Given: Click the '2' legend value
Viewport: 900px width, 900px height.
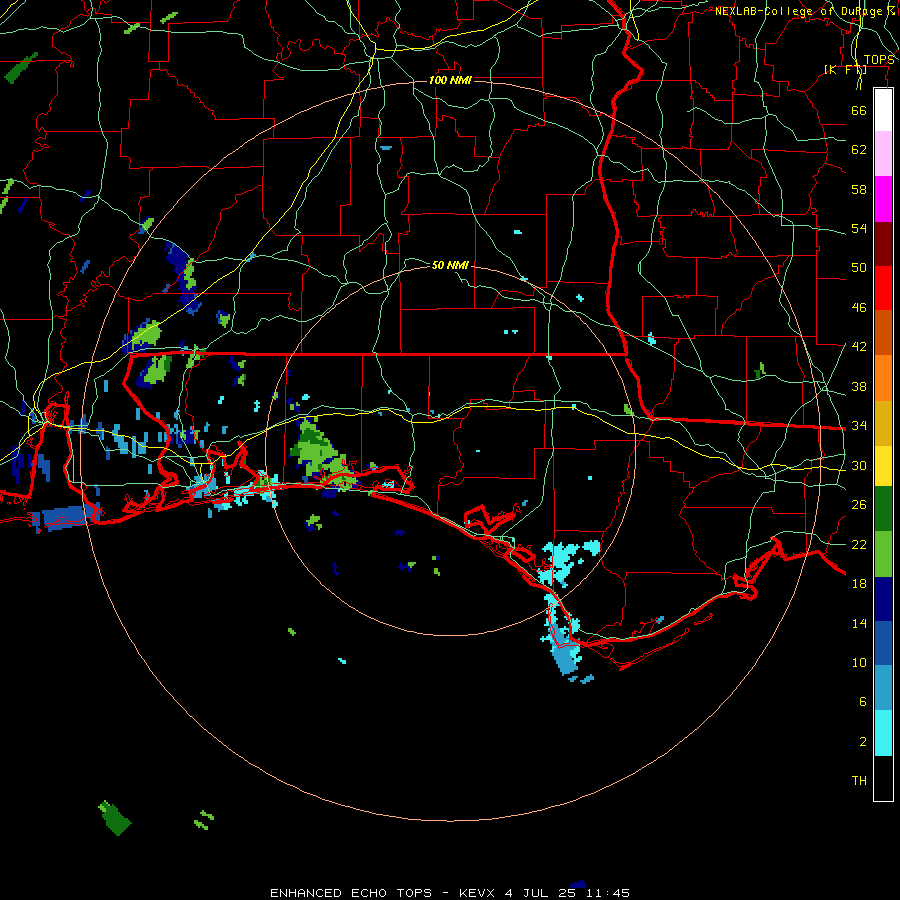Looking at the screenshot, I should tap(863, 742).
